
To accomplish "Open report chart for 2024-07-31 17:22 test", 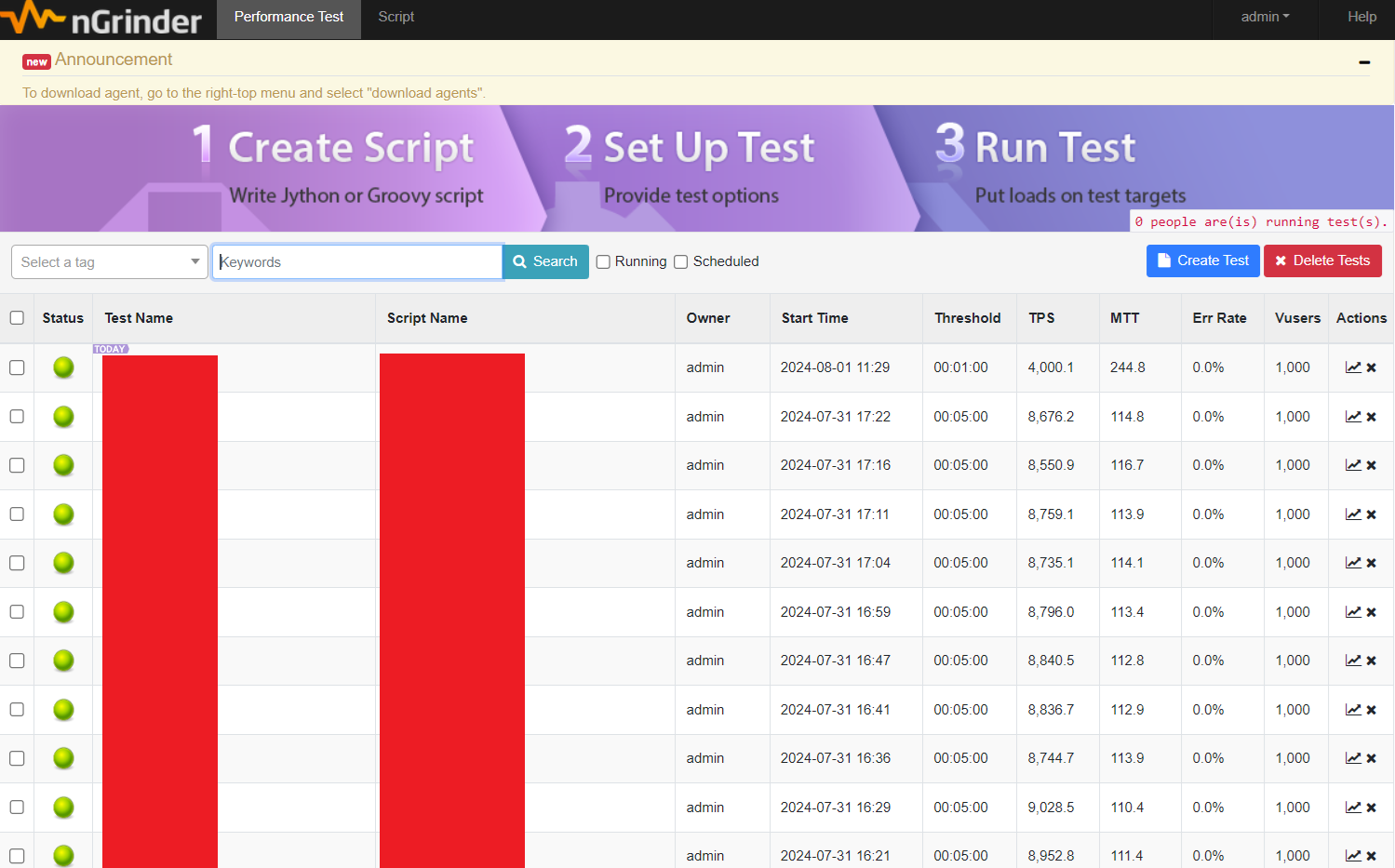I will (1353, 417).
